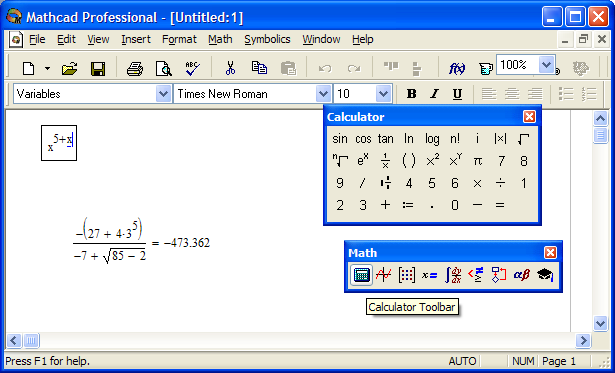
Task: Toggle Bold formatting
Action: tap(411, 94)
